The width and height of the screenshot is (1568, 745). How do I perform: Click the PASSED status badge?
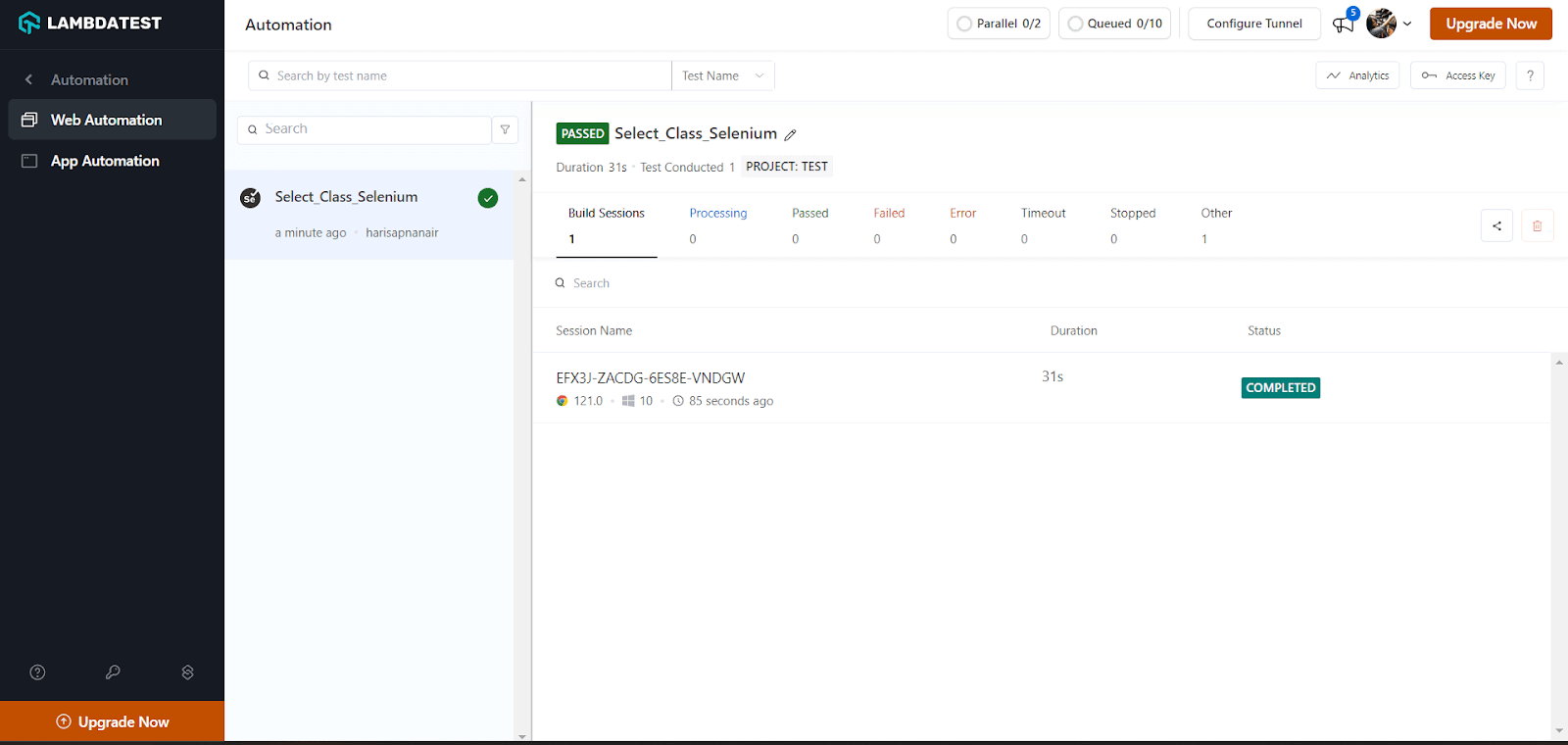coord(582,133)
